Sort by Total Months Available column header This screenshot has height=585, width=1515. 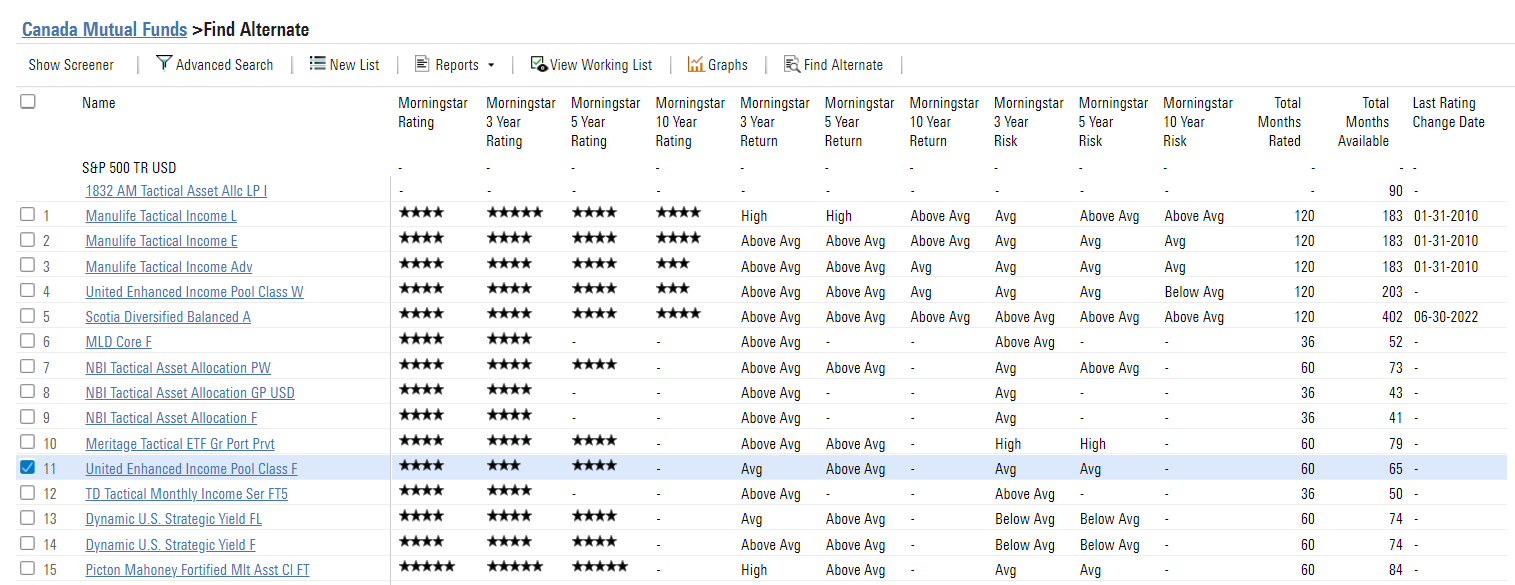(1367, 121)
